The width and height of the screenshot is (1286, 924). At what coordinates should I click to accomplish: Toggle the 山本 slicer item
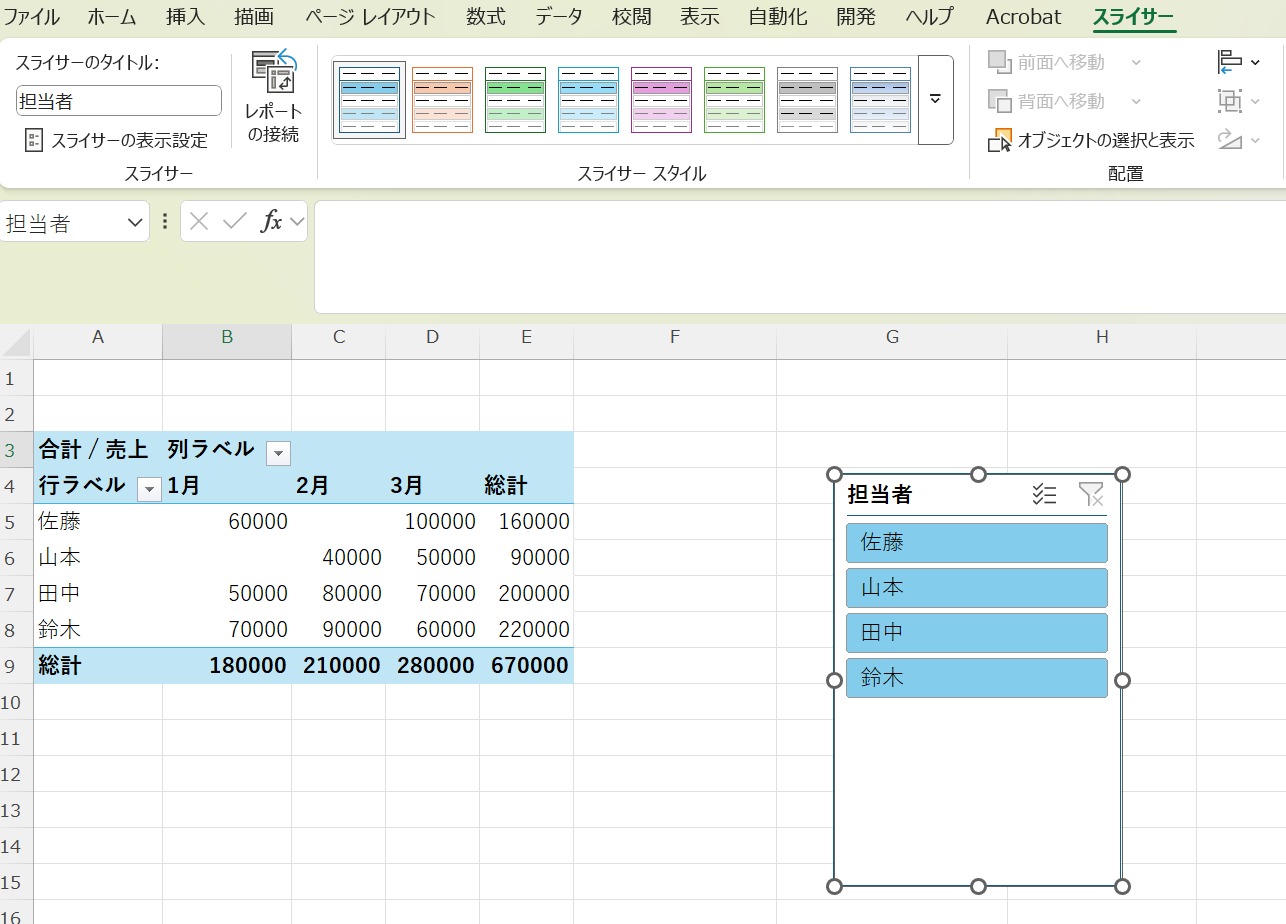click(x=976, y=588)
